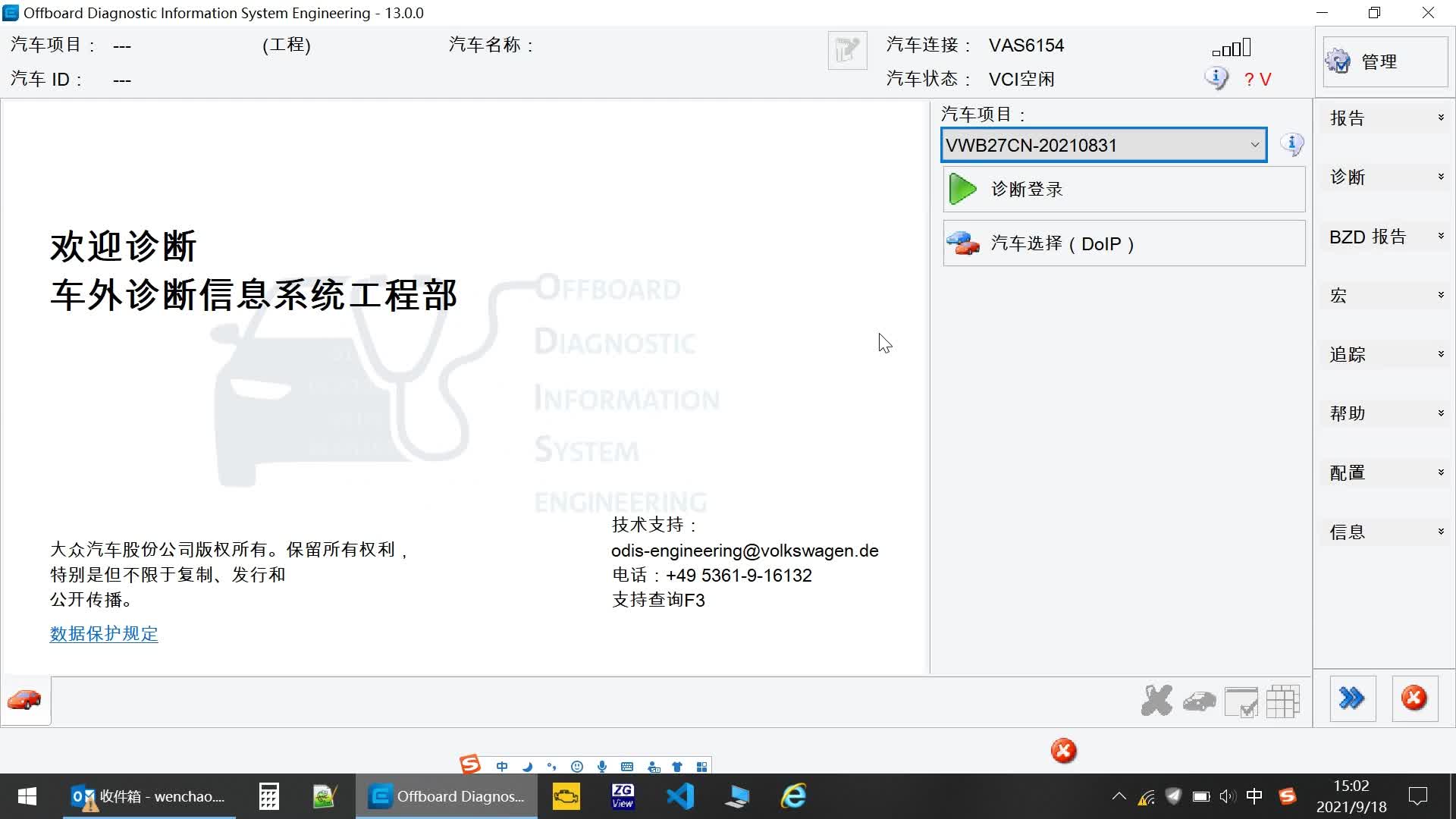Start 诊断登录 diagnostic entry
Screen dimensions: 1456x819
(1124, 190)
